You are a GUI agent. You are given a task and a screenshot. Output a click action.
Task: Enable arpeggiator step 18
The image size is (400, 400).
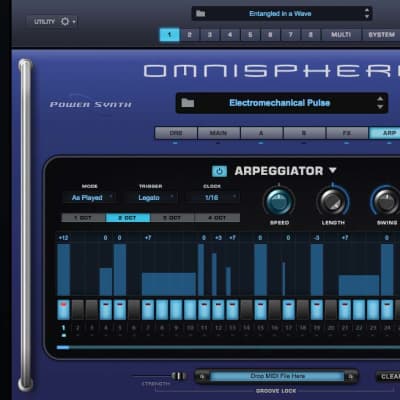[x=303, y=310]
